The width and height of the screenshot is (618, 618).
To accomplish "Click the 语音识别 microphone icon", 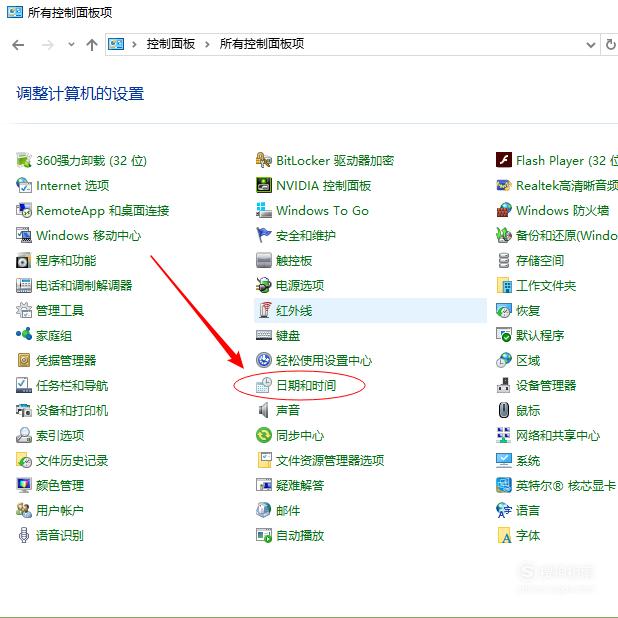I will [24, 535].
